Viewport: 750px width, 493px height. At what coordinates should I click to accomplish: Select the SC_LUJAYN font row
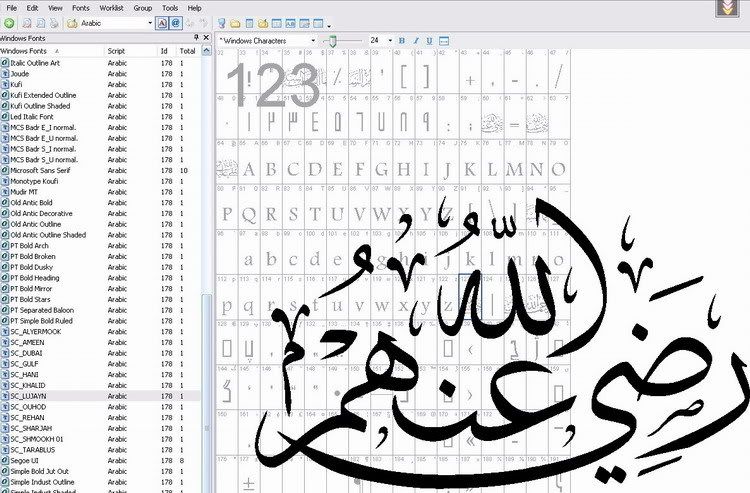point(100,396)
